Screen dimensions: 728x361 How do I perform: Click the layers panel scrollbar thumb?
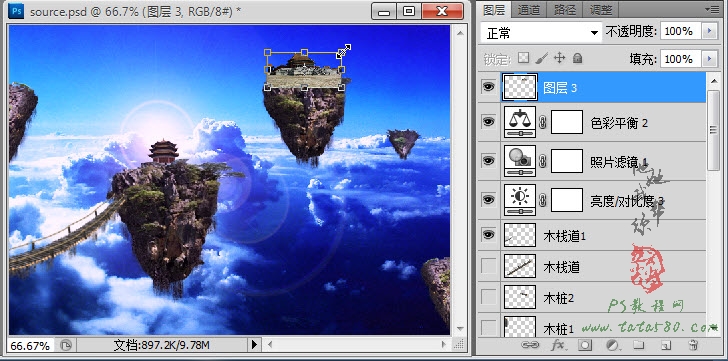click(714, 130)
